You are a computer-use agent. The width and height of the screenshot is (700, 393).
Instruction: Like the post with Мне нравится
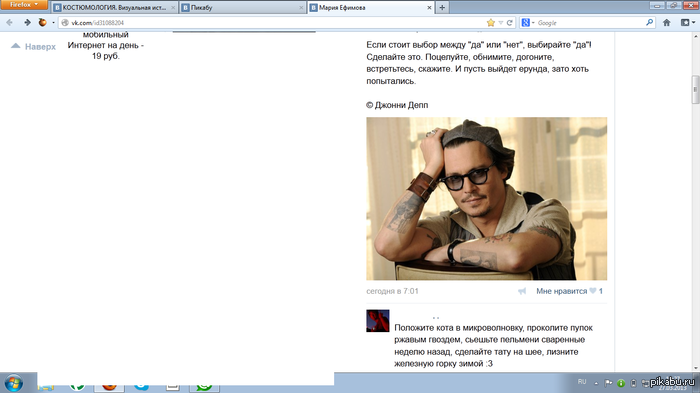[x=562, y=291]
